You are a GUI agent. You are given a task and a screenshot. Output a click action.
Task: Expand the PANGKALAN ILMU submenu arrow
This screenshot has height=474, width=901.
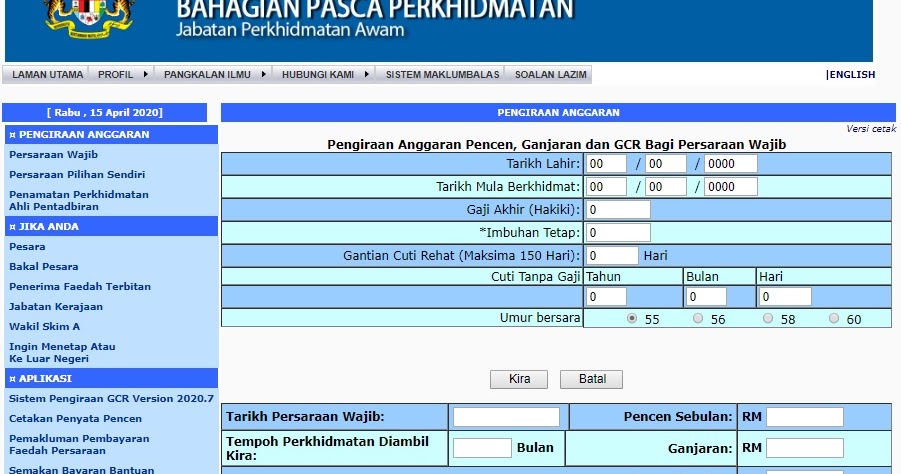click(263, 74)
